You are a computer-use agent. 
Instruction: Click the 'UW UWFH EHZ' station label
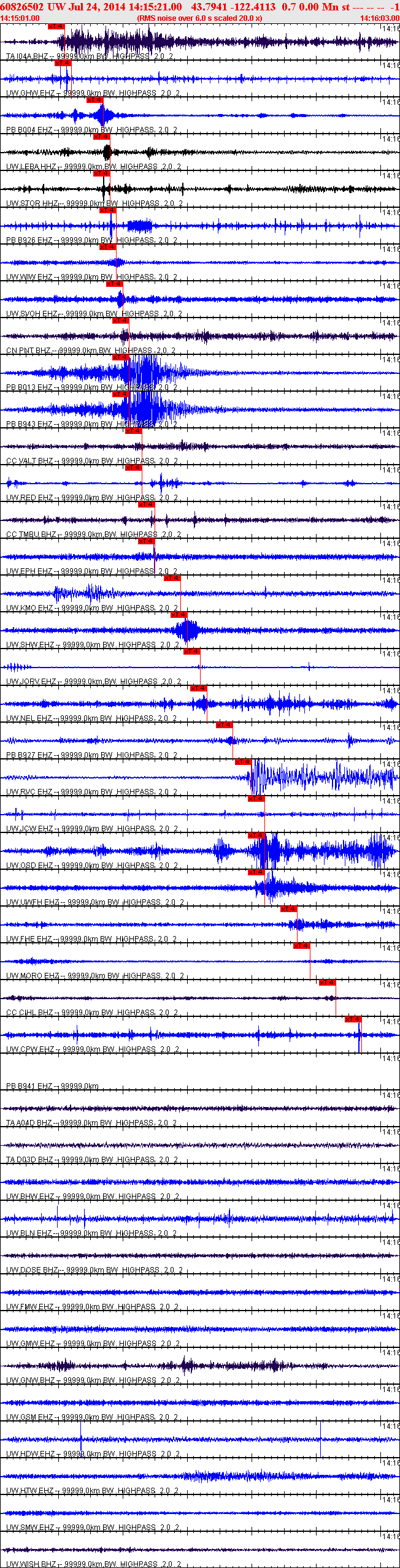(x=33, y=902)
